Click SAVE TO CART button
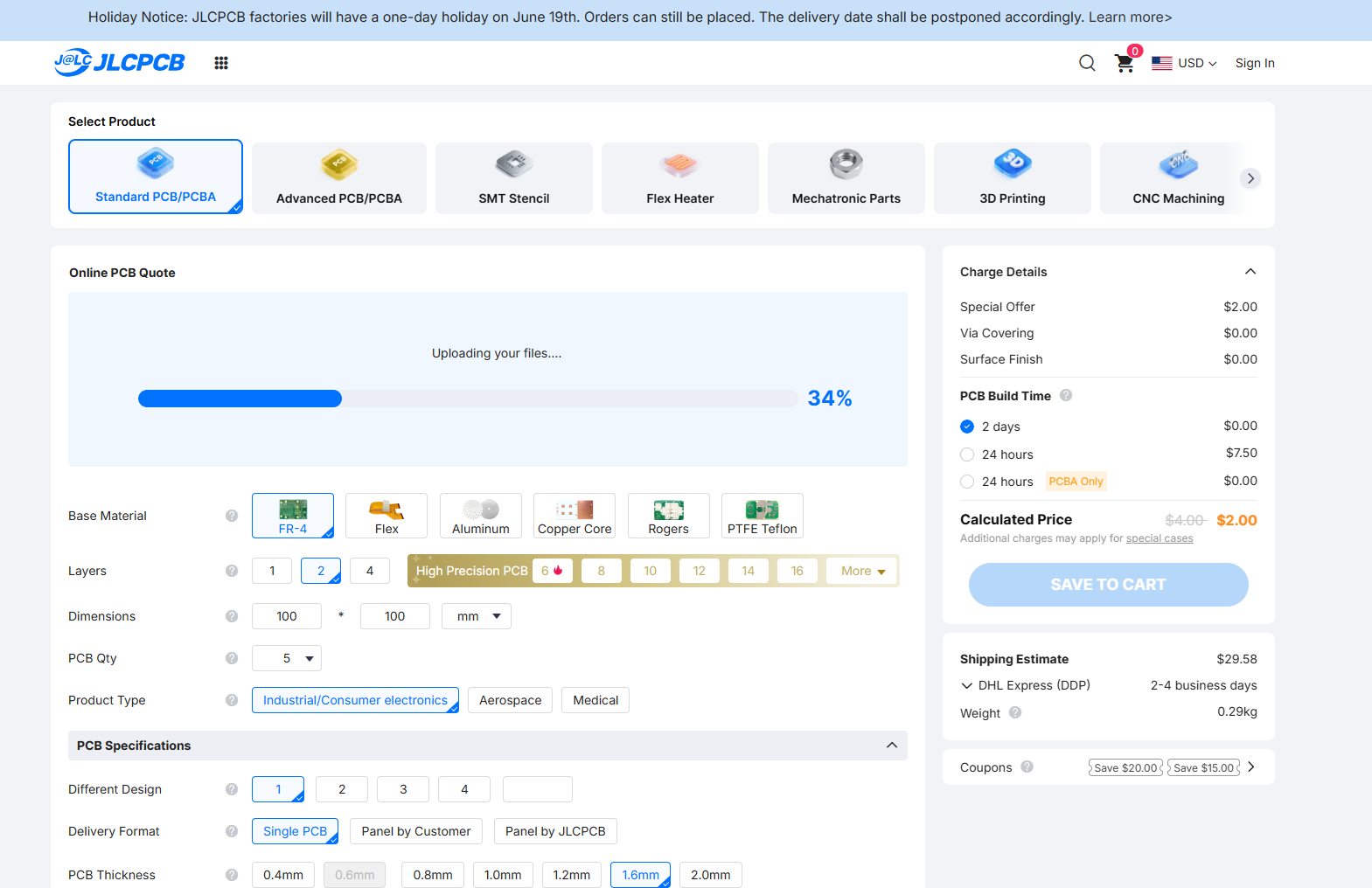The image size is (1372, 888). pyautogui.click(x=1109, y=585)
